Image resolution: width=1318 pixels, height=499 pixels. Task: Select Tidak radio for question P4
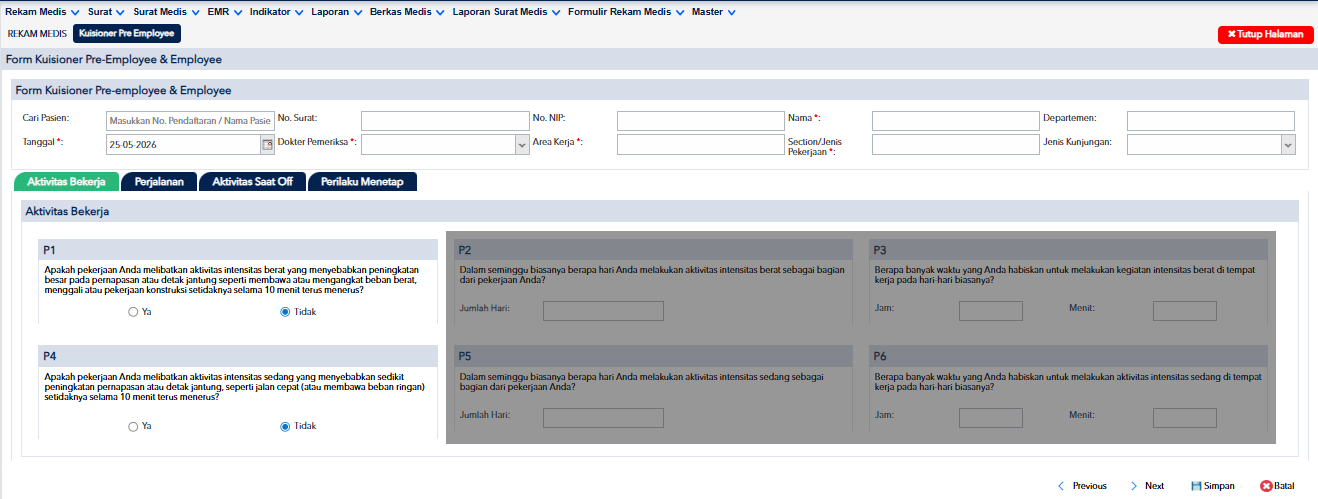pyautogui.click(x=285, y=426)
